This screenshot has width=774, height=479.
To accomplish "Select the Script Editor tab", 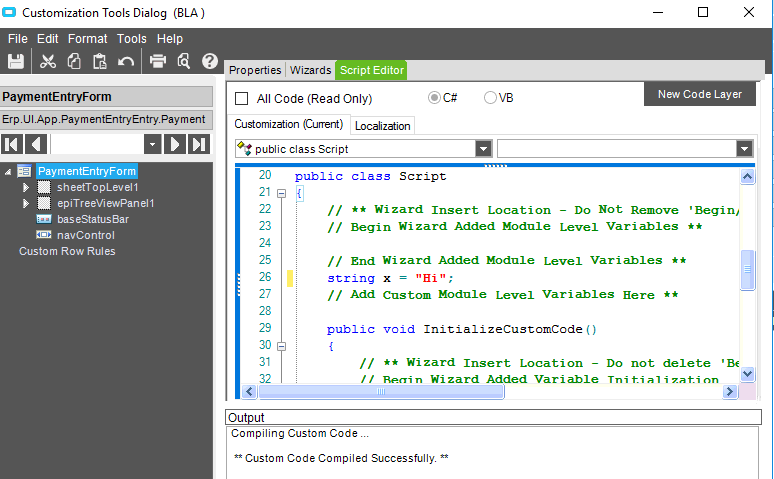I will [x=372, y=70].
